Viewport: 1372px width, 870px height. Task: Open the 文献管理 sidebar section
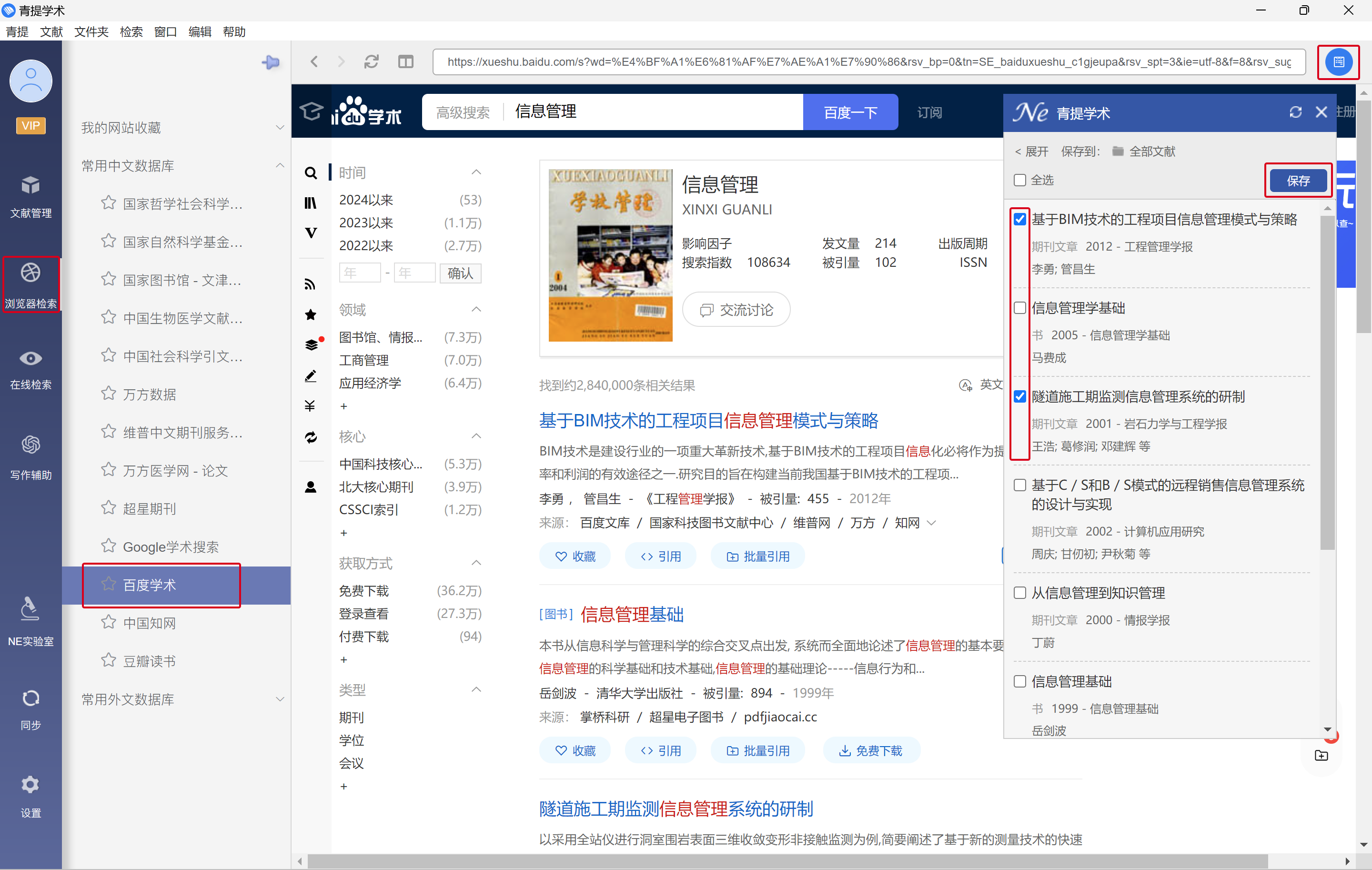point(31,197)
